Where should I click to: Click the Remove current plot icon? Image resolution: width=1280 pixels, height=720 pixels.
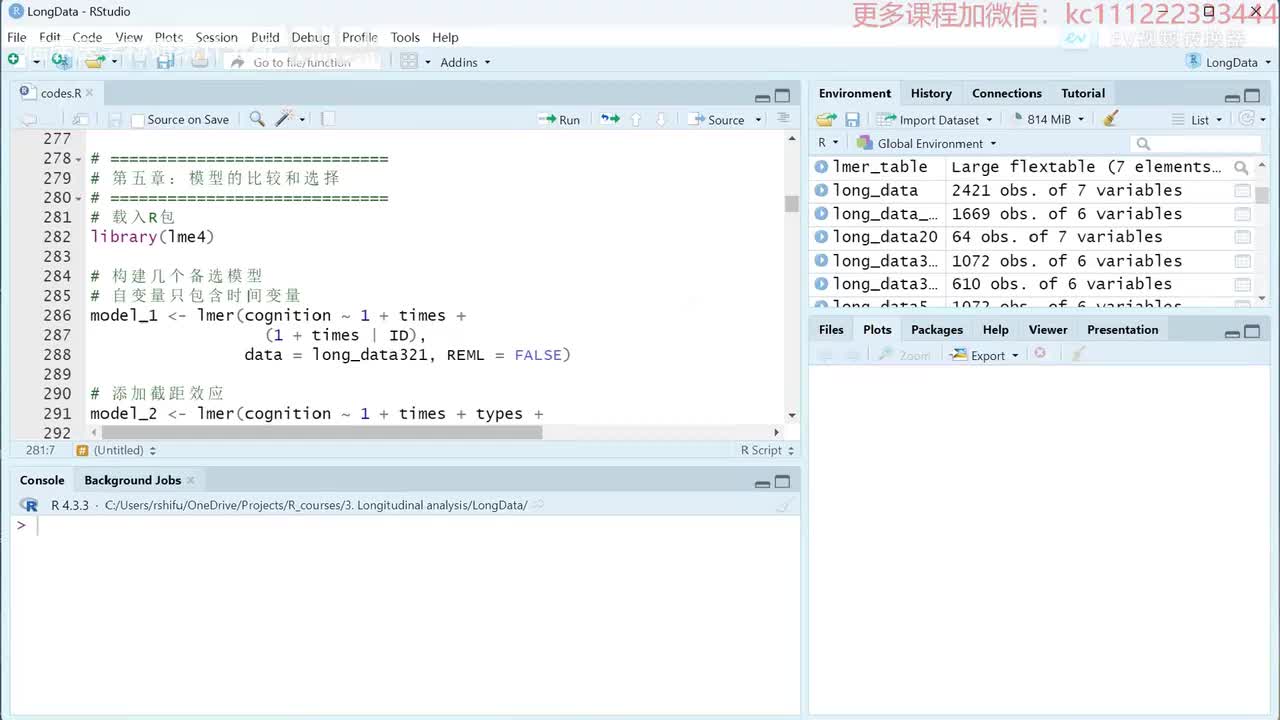tap(1040, 354)
